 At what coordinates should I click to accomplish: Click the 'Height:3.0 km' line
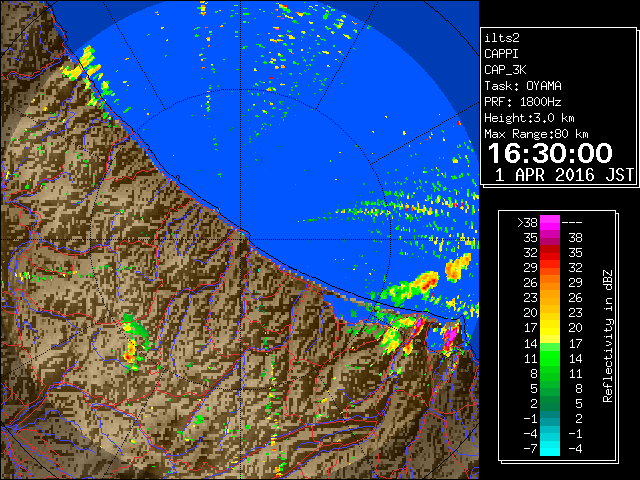(529, 118)
